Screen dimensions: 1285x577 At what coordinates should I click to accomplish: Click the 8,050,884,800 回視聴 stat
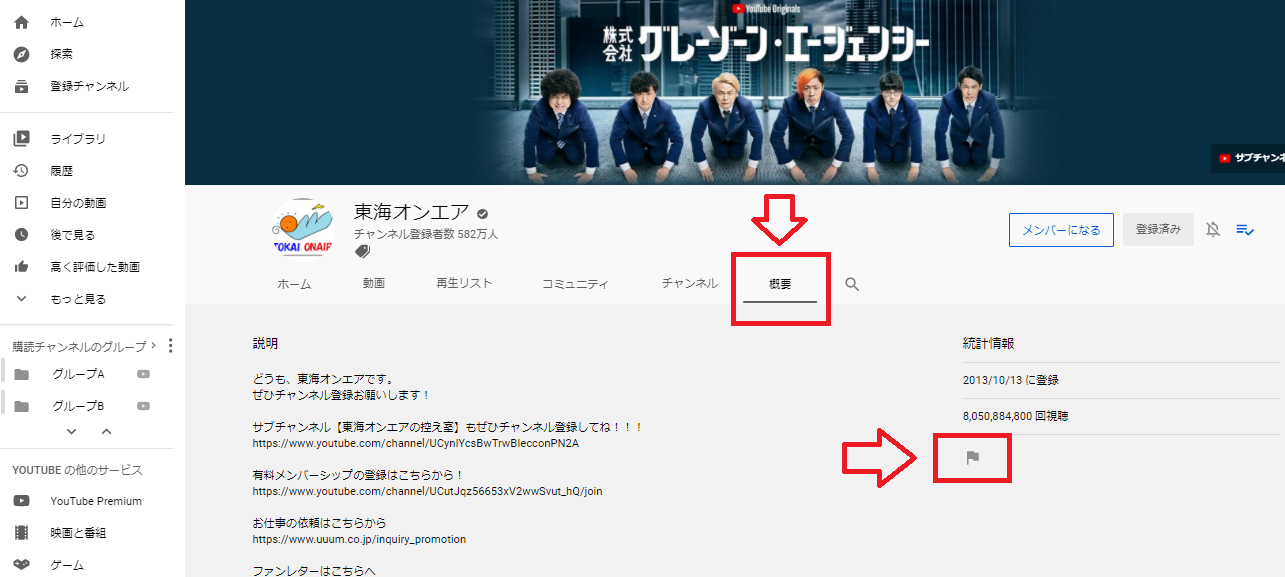pos(1015,416)
